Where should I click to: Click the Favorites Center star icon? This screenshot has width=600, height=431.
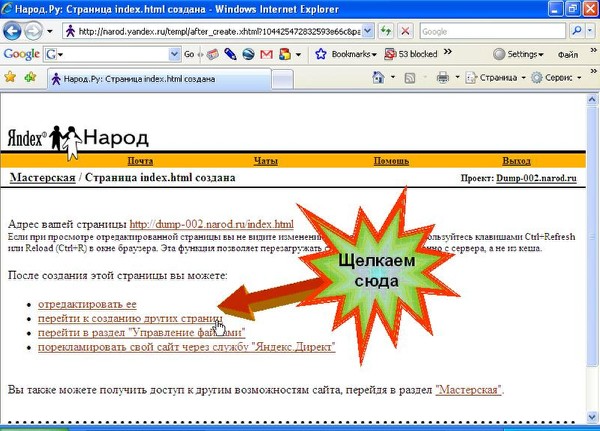coord(10,77)
